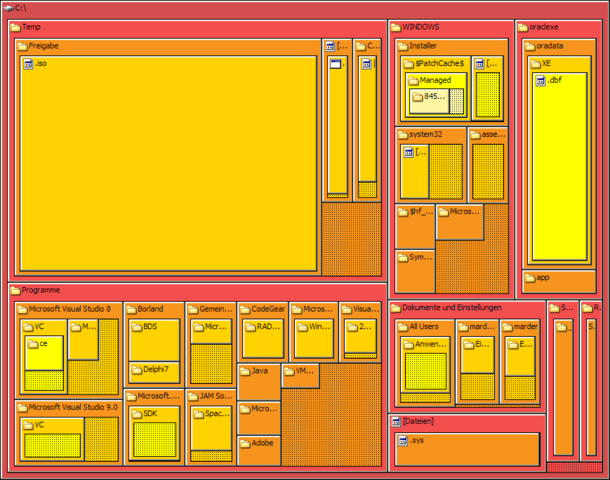The image size is (610, 480).
Task: Select the Temp folder icon
Action: (15, 27)
